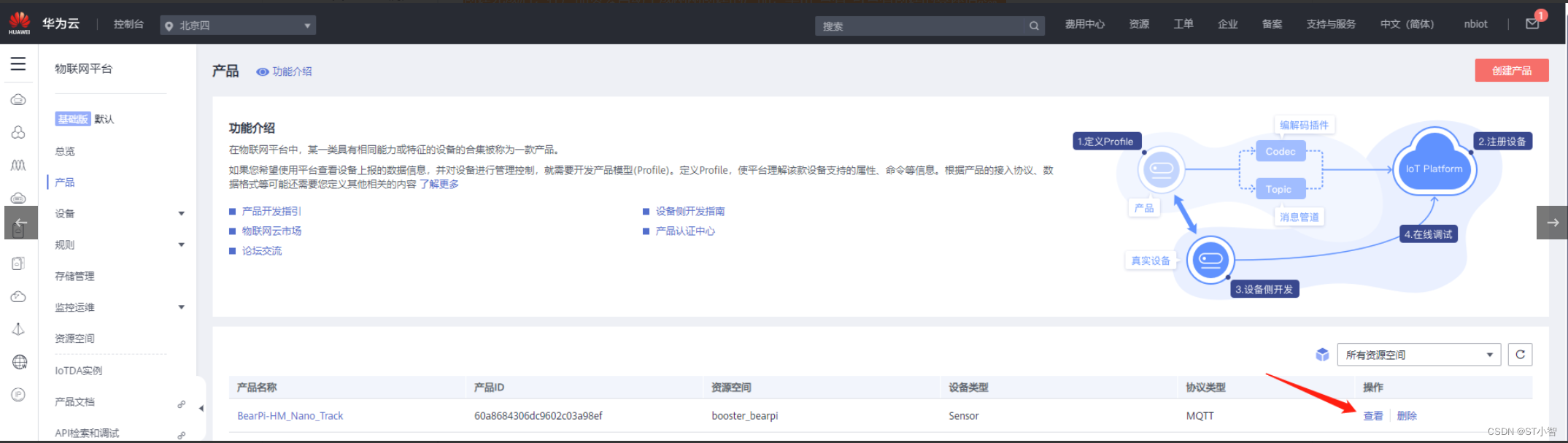
Task: Open 工单 in the top bar
Action: tap(1183, 24)
